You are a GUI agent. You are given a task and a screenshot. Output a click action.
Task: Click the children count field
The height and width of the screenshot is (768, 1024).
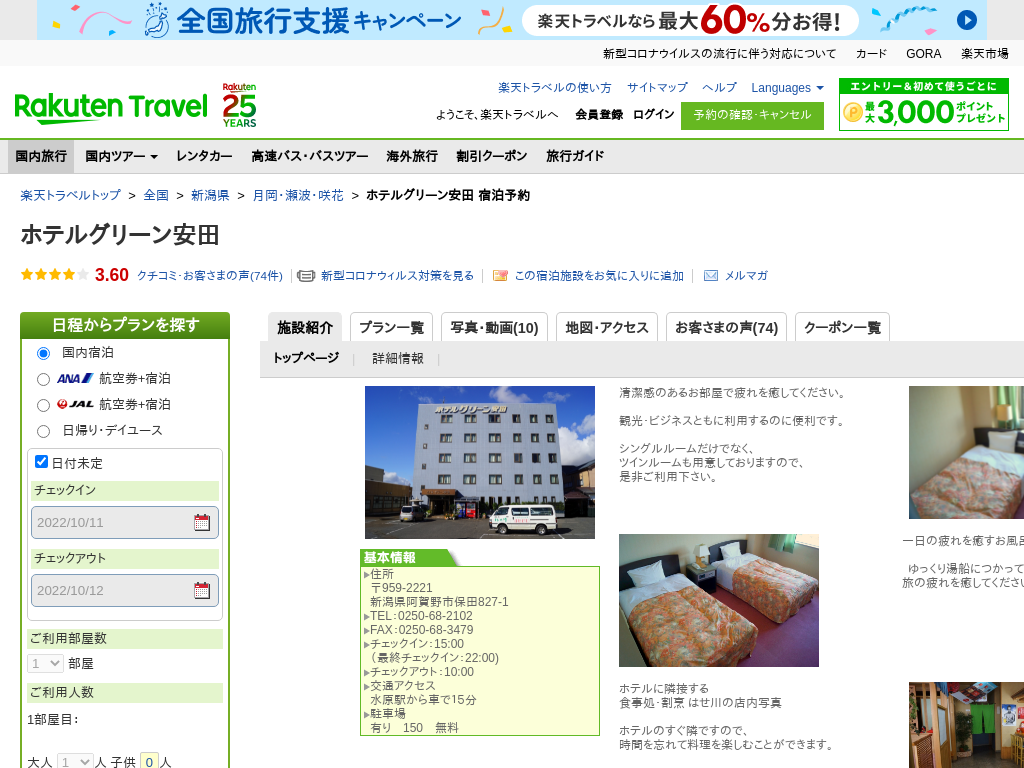[x=150, y=761]
